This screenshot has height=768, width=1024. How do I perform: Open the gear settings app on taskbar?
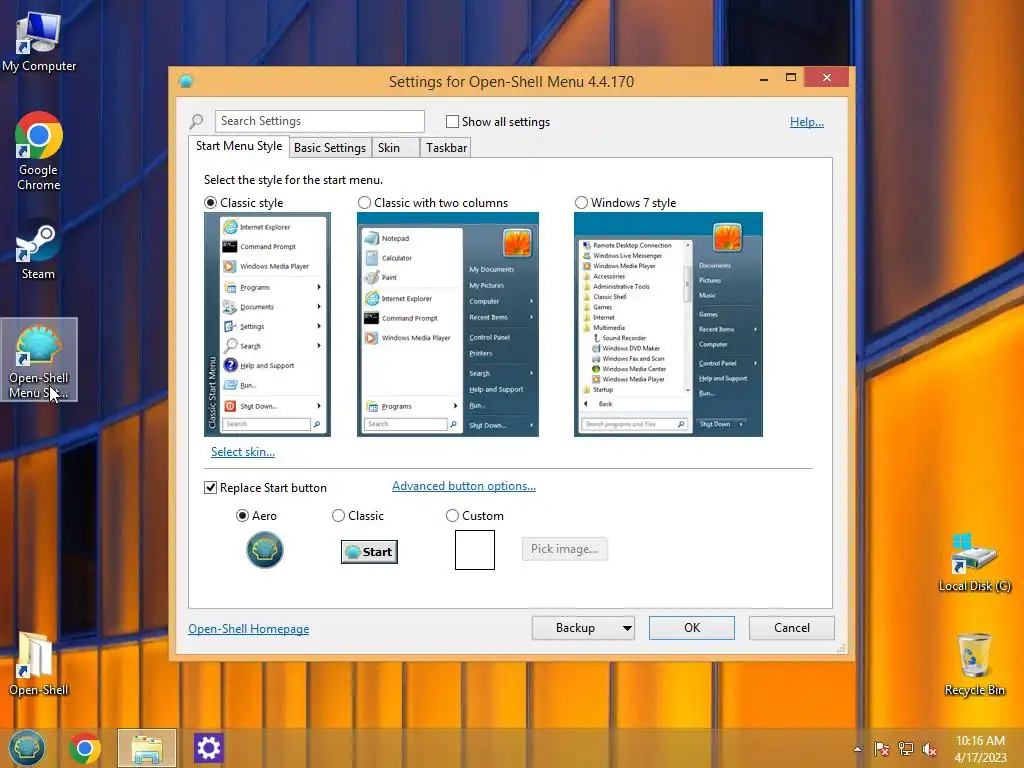pos(209,748)
